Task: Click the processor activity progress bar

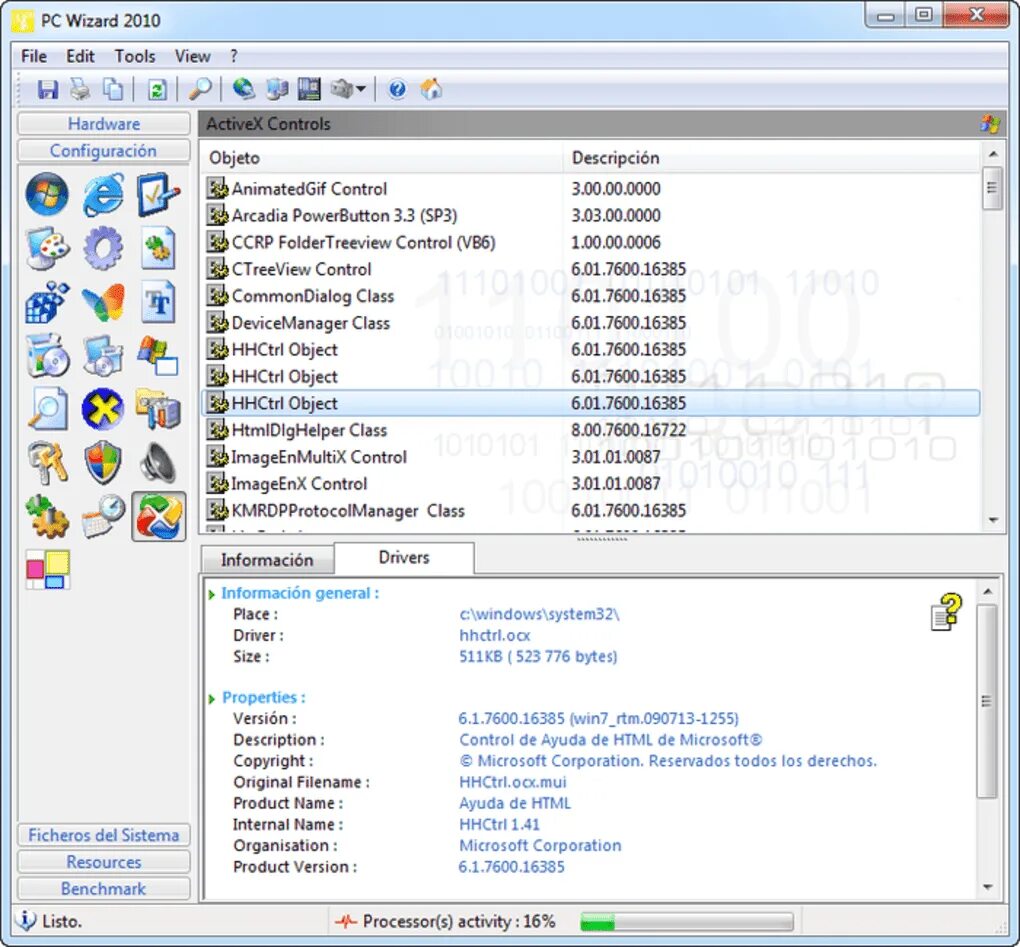Action: tap(686, 922)
